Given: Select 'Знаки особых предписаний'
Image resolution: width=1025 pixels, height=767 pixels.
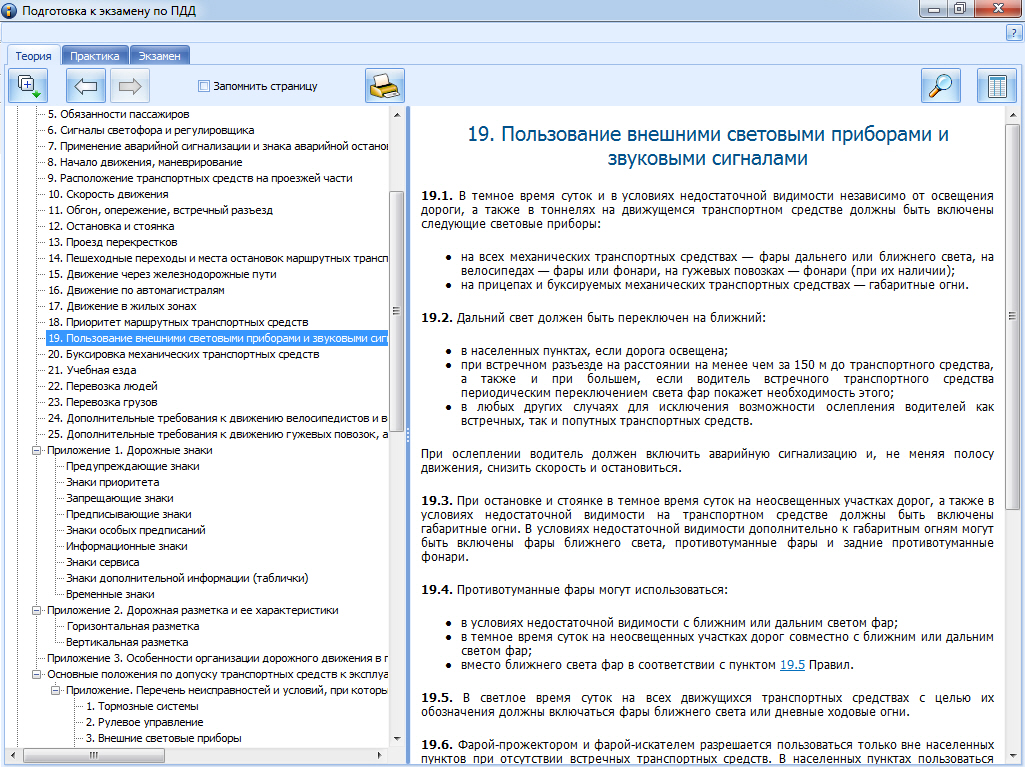Looking at the screenshot, I should point(136,530).
